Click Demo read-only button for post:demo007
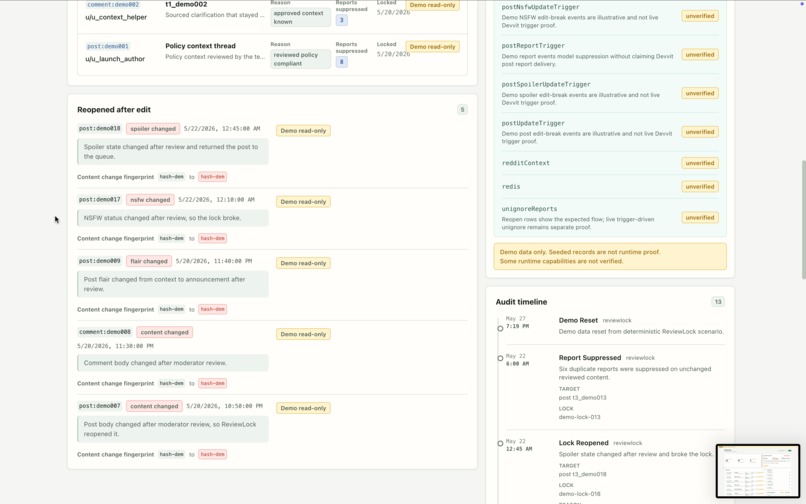Screen dimensions: 806x504 click(x=303, y=408)
